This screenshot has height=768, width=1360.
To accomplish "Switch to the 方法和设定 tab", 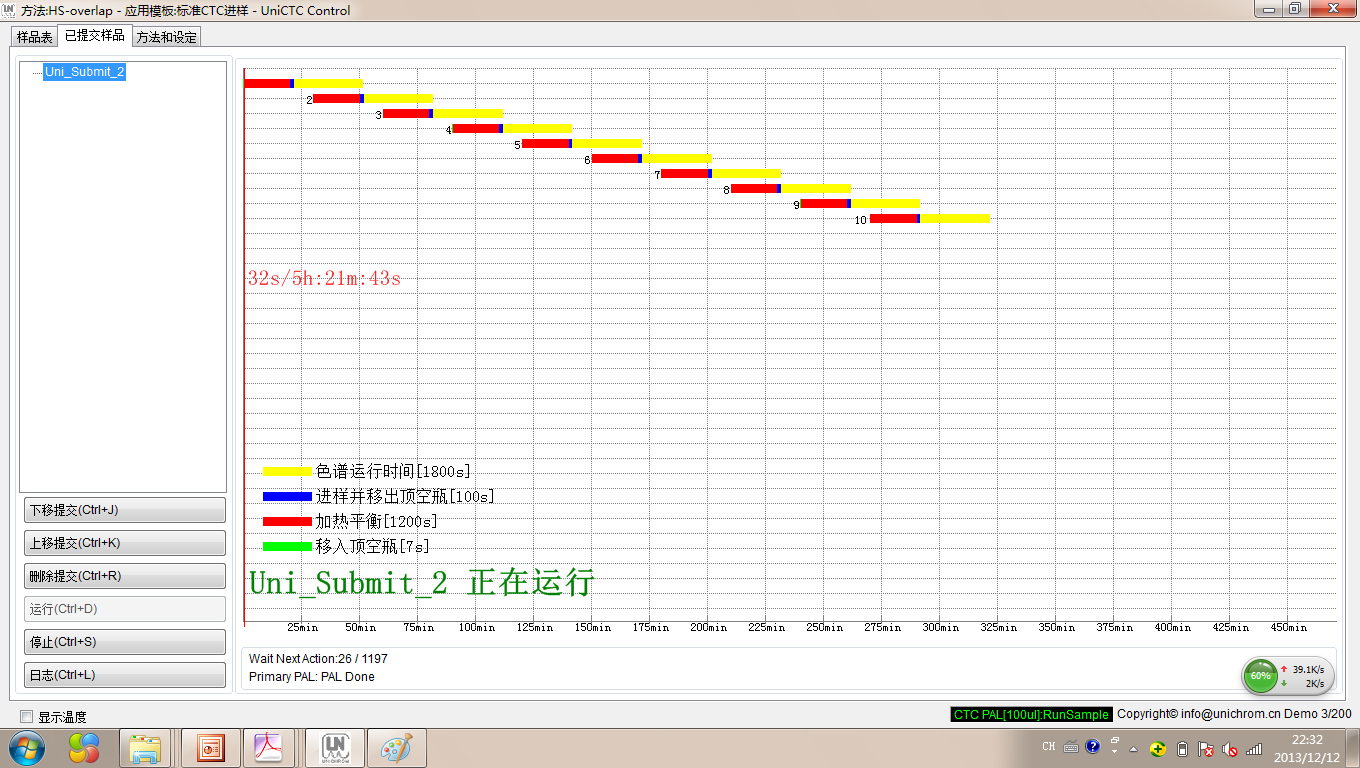I will (x=166, y=37).
